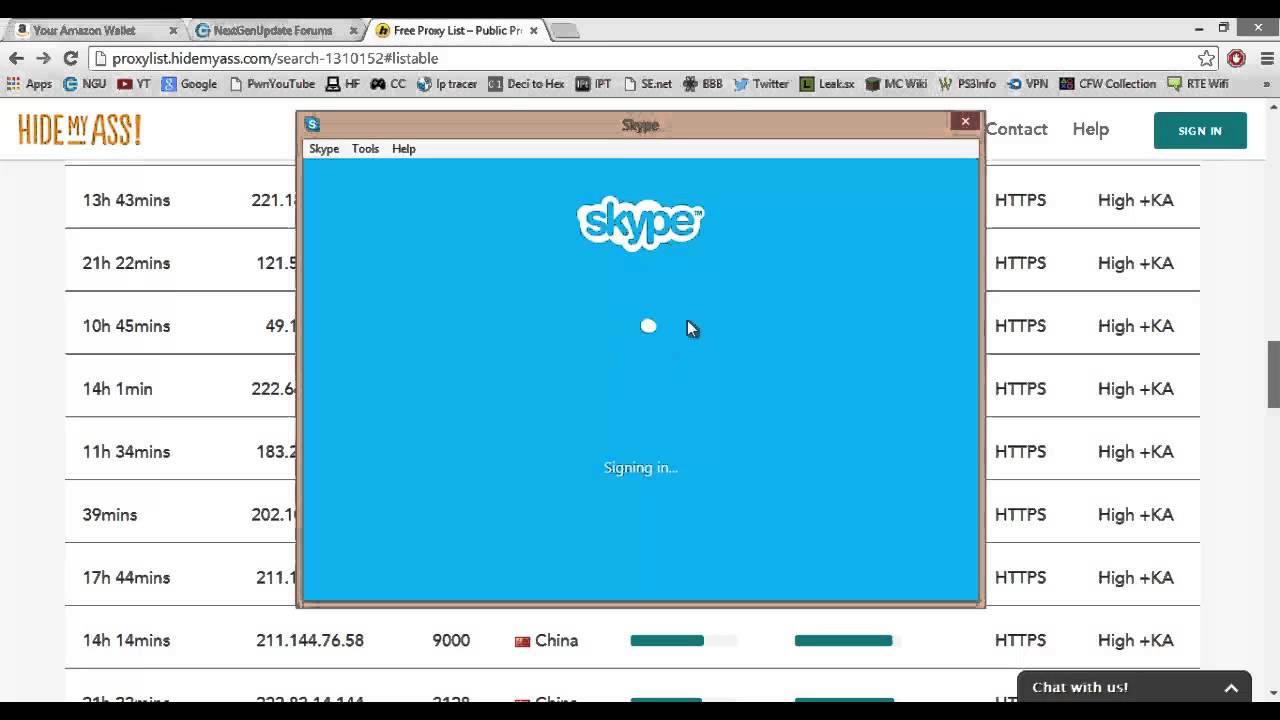The height and width of the screenshot is (720, 1280).
Task: Close the NextGenUpdate Forums tab
Action: 353,31
